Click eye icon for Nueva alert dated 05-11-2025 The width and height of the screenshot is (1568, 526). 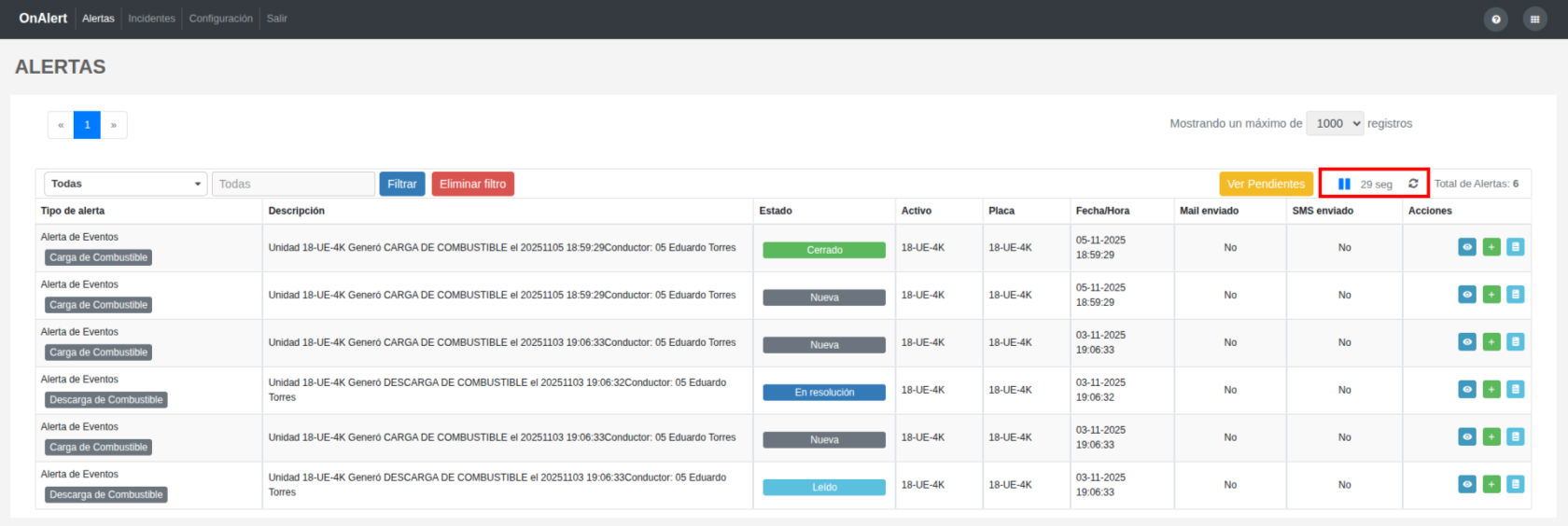(x=1467, y=295)
